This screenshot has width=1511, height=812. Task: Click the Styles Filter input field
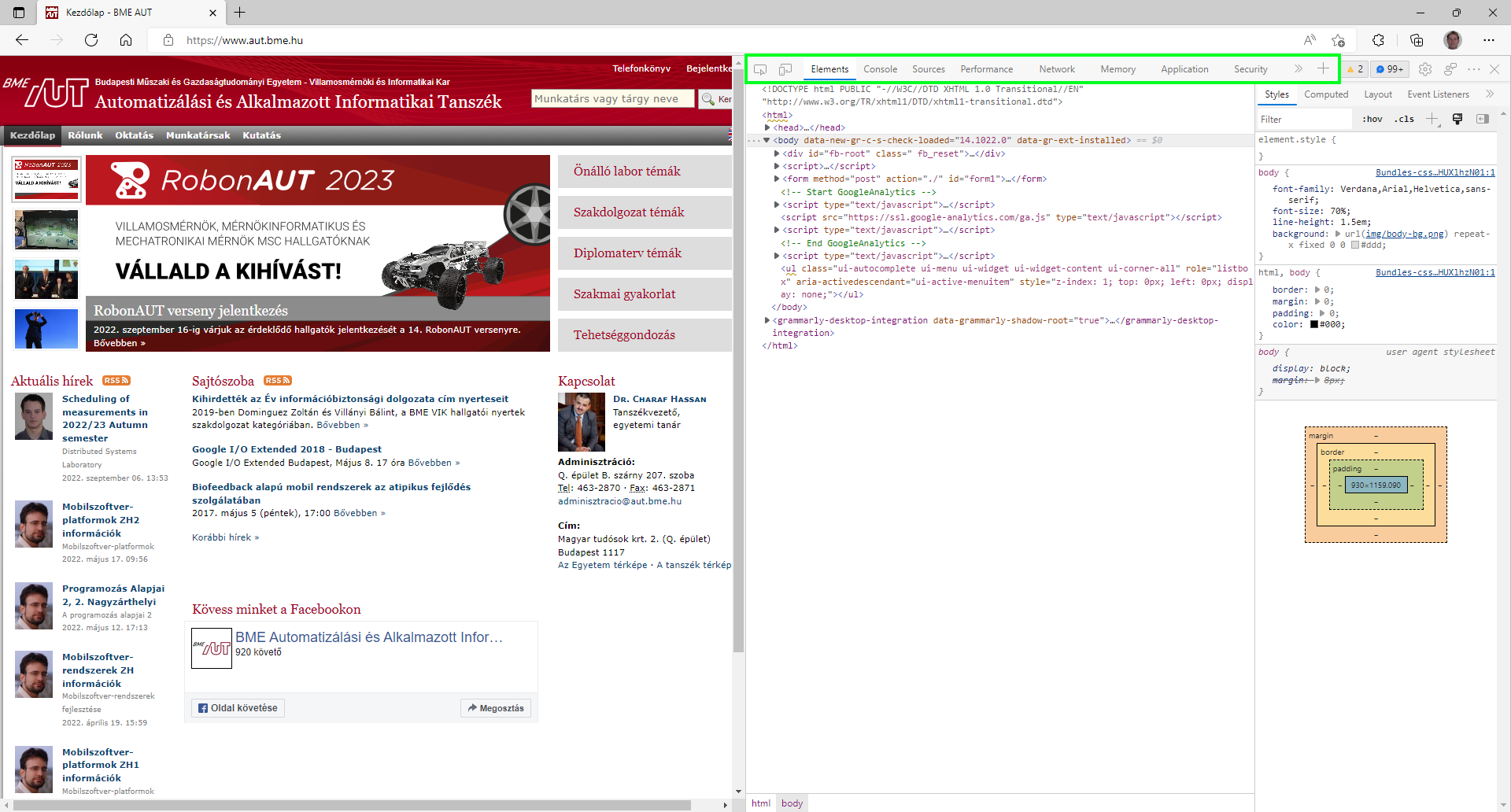1306,120
